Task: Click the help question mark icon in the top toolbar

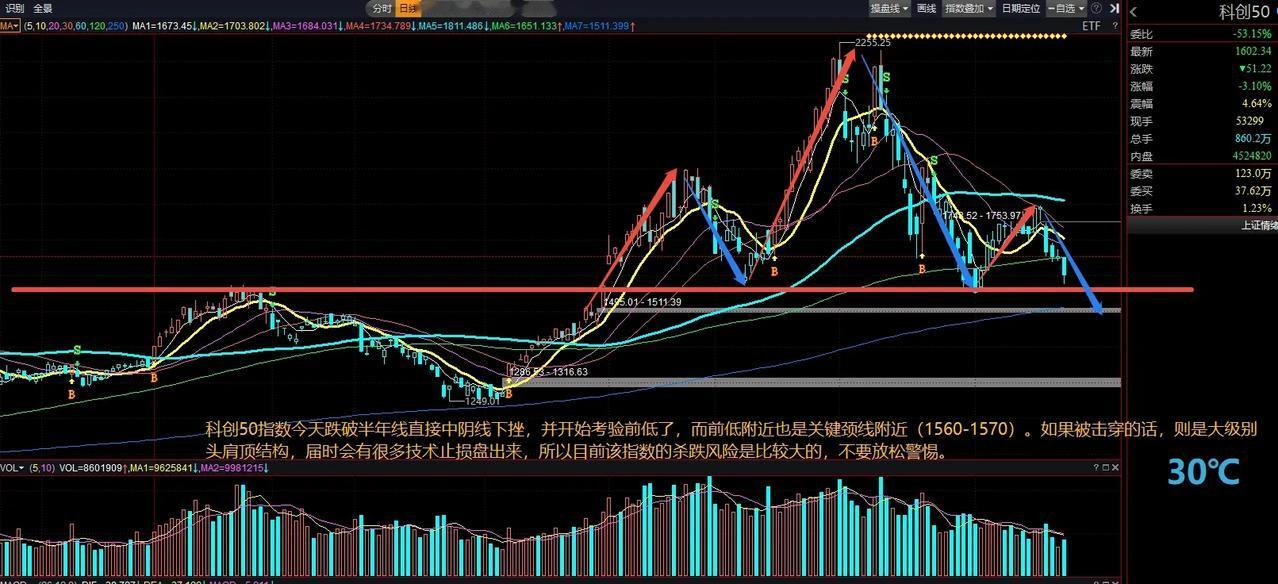Action: tap(1097, 8)
